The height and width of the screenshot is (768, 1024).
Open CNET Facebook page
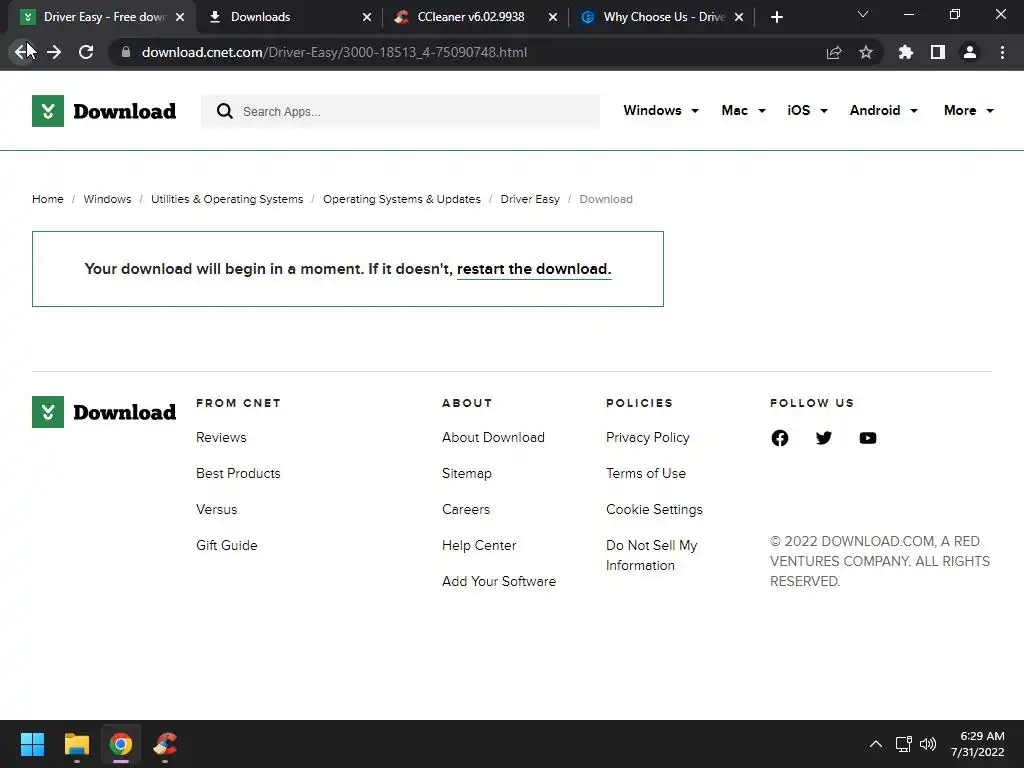coord(780,438)
